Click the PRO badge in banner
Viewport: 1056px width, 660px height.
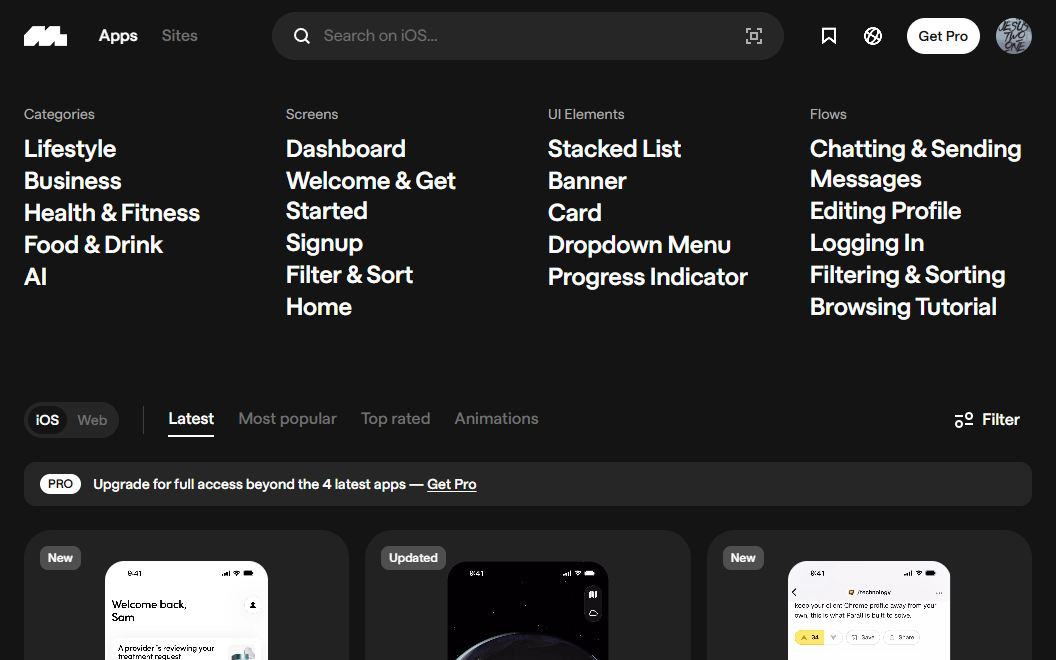(60, 484)
